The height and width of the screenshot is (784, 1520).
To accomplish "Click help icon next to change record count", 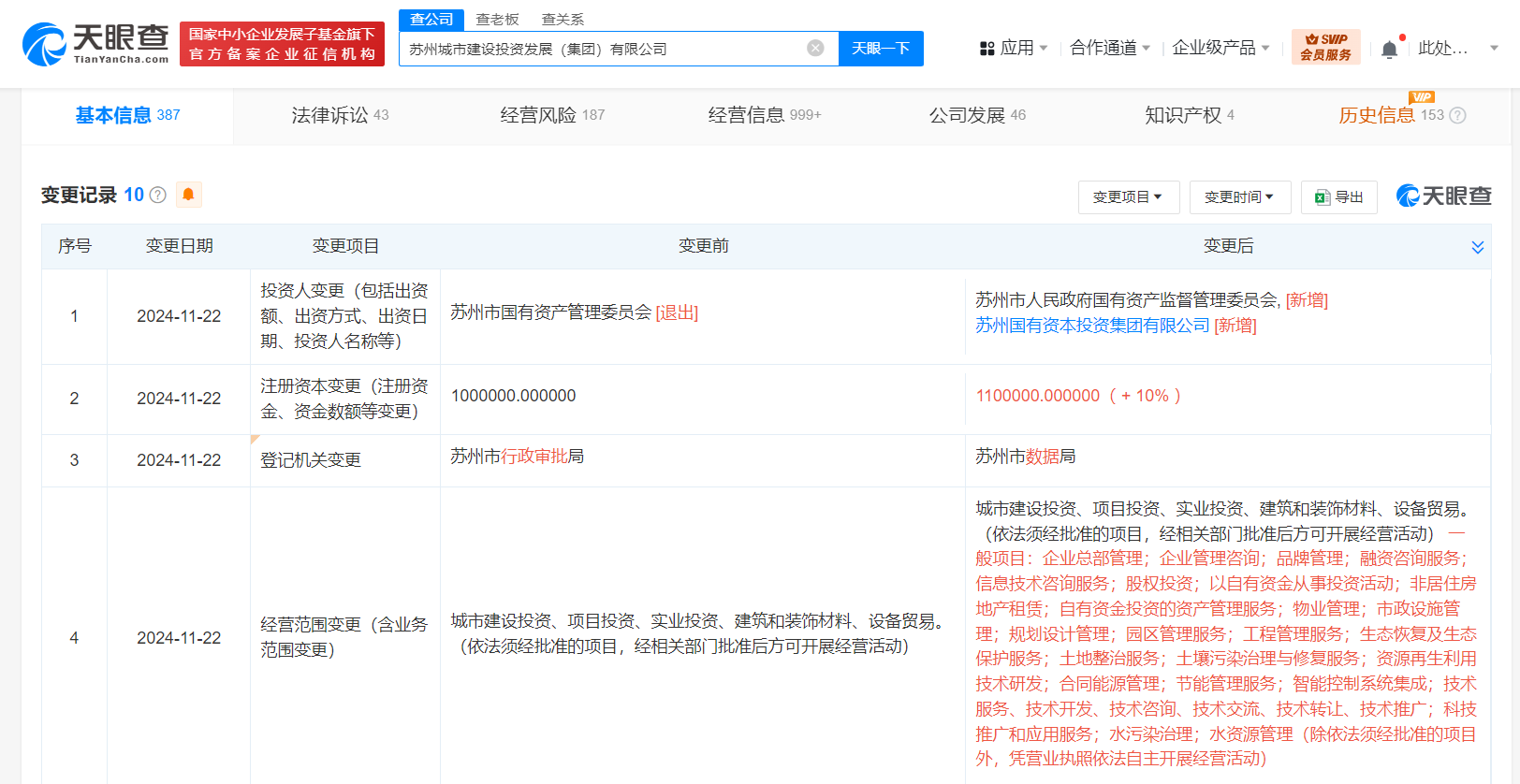I will [158, 196].
